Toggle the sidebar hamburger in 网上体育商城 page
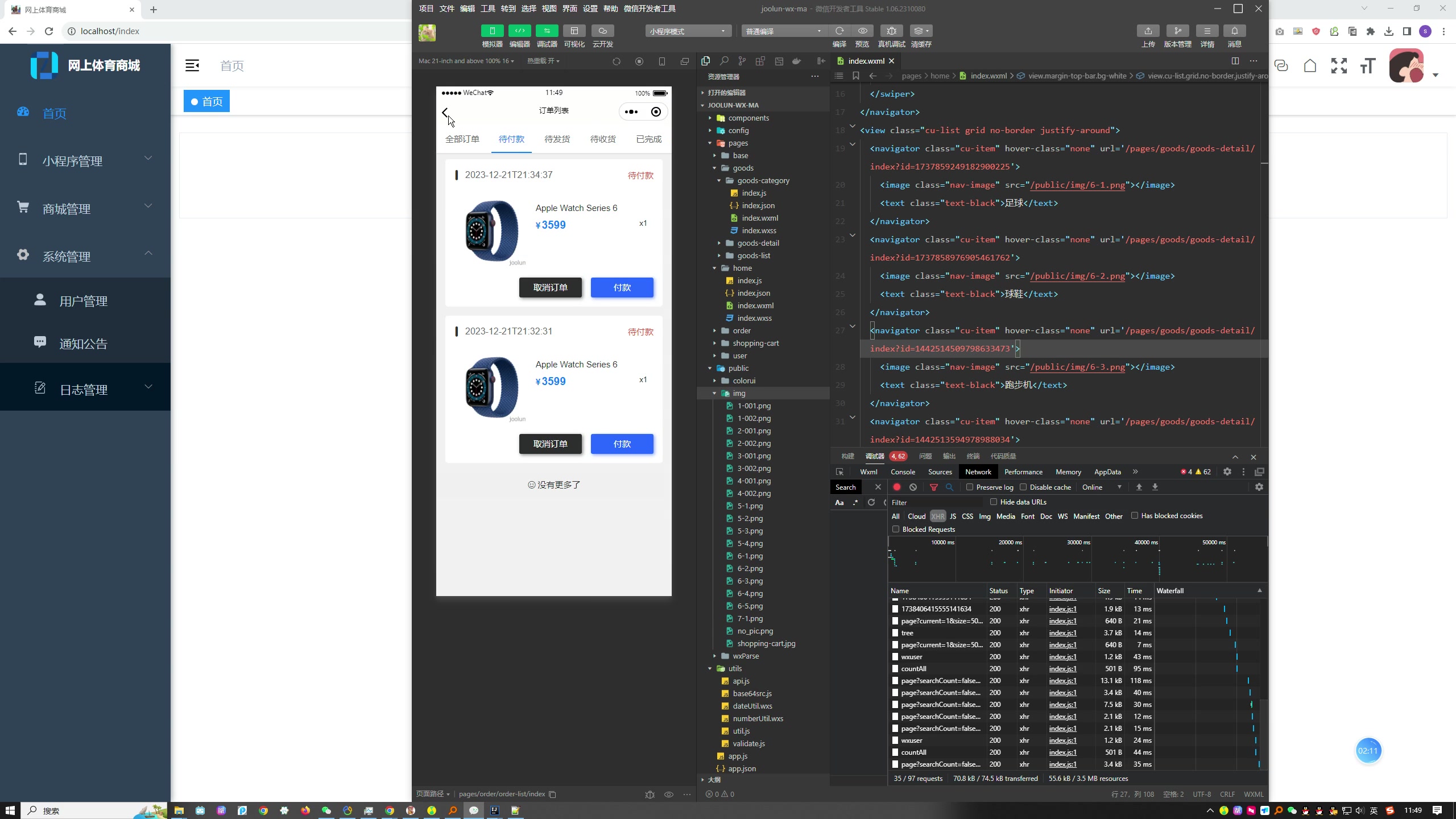 click(192, 65)
